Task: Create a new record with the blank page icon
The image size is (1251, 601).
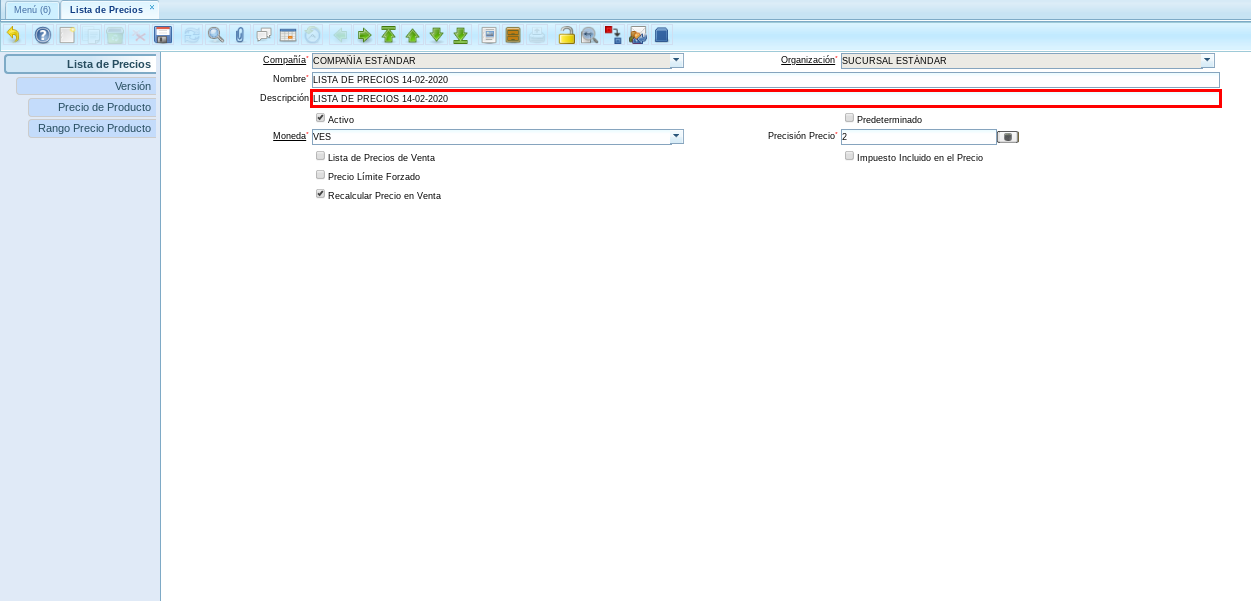Action: pyautogui.click(x=67, y=35)
